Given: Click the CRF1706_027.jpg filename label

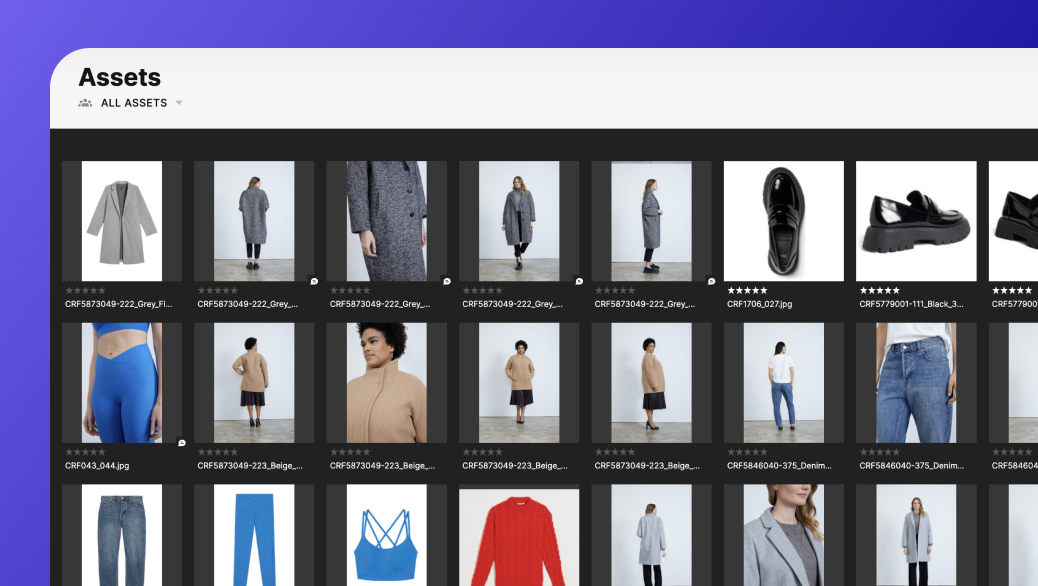Looking at the screenshot, I should tap(759, 304).
